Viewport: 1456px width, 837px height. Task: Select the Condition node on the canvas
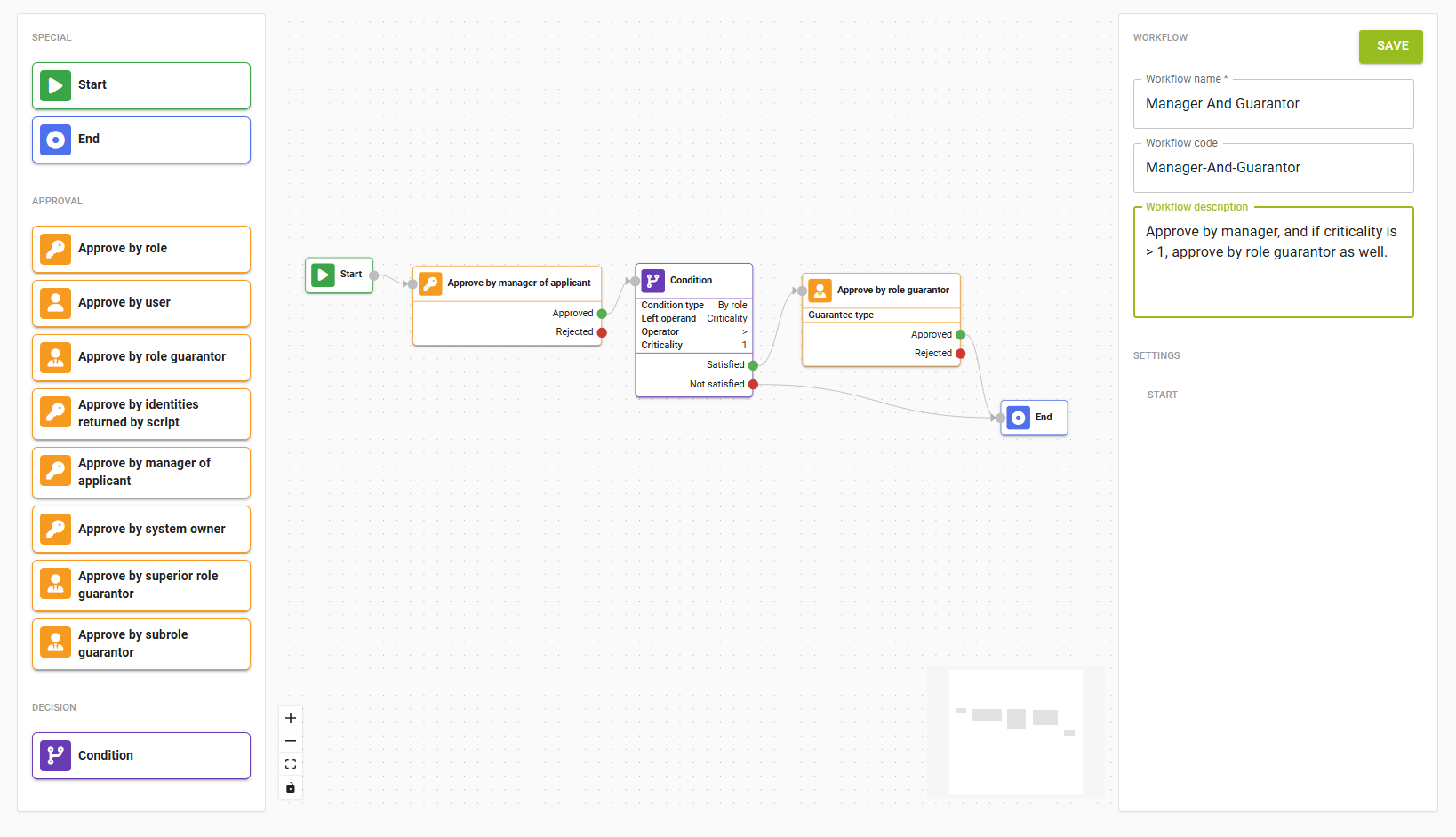coord(693,281)
